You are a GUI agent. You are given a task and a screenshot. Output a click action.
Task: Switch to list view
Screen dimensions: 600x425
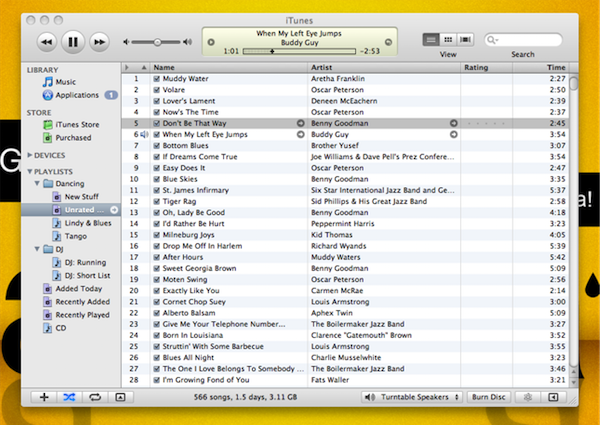(x=431, y=39)
